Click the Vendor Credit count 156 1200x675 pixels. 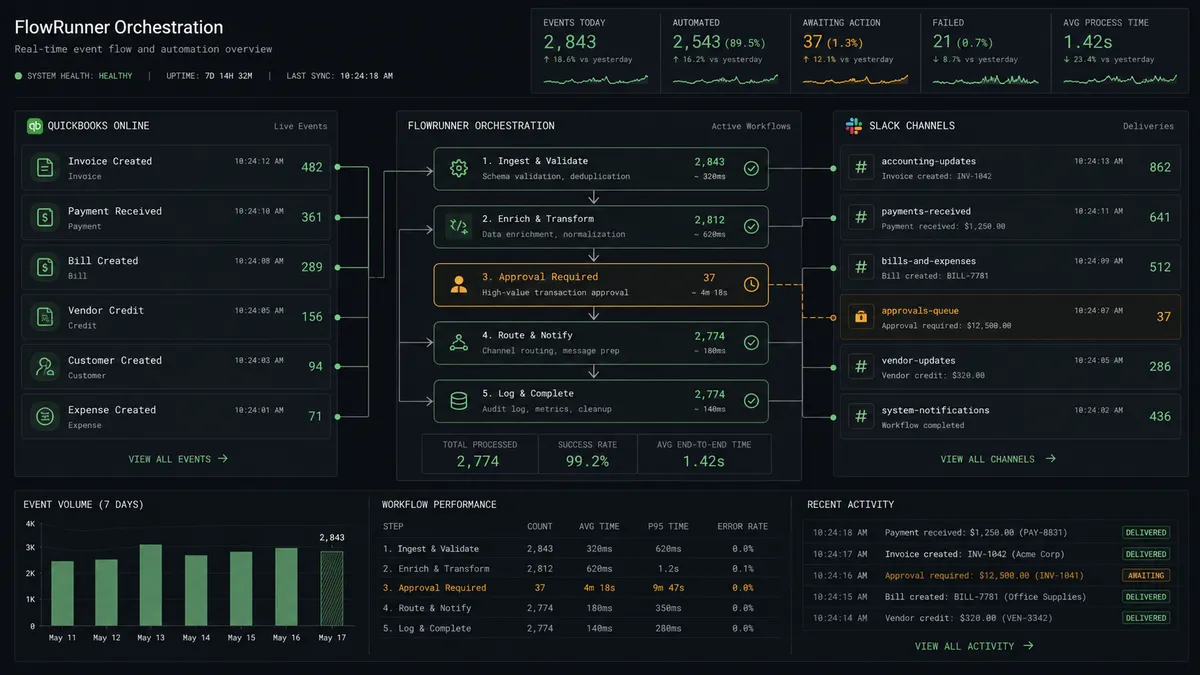[x=312, y=316]
